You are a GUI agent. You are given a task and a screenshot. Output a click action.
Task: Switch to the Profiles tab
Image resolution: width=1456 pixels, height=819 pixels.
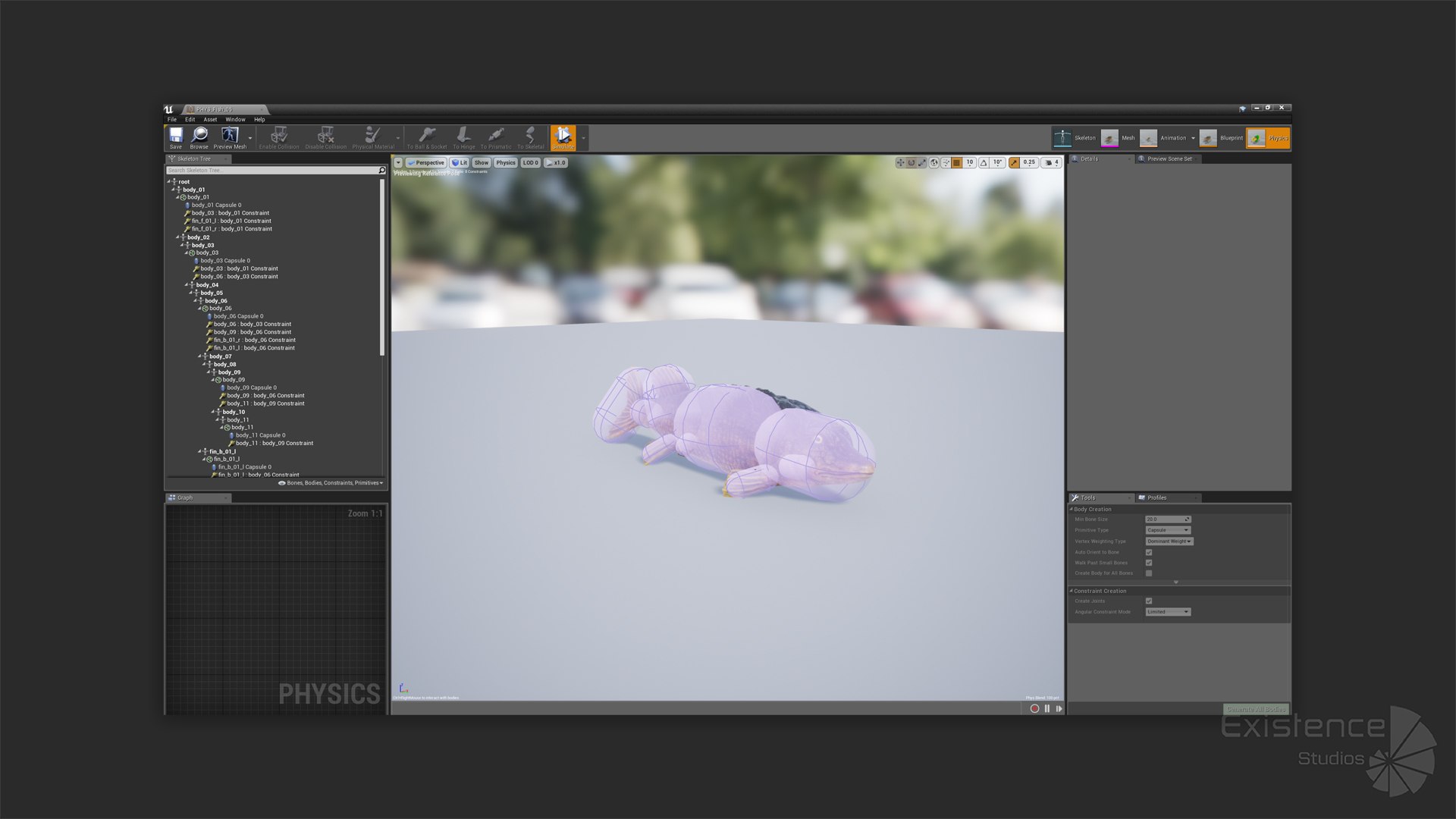point(1156,497)
